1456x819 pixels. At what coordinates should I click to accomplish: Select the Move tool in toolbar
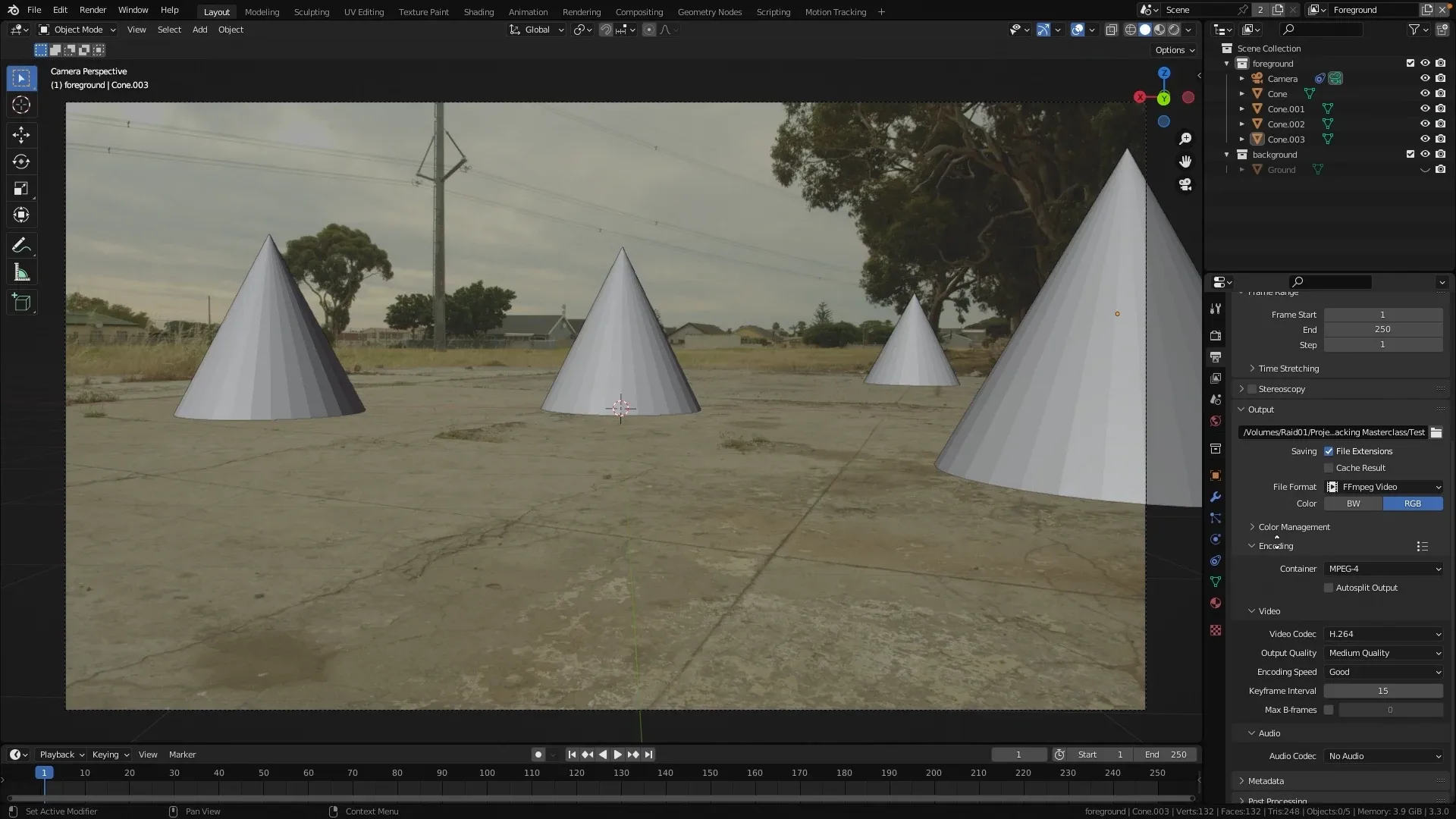21,132
